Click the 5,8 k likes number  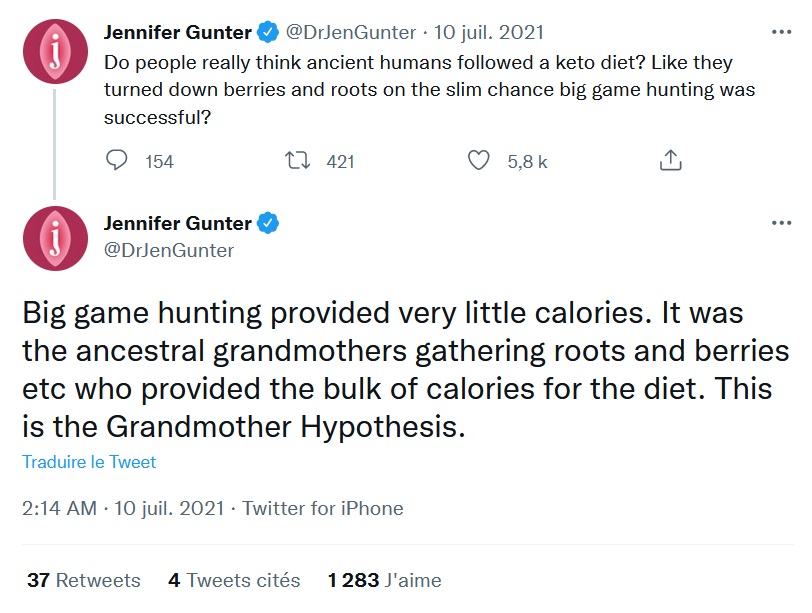coord(525,158)
